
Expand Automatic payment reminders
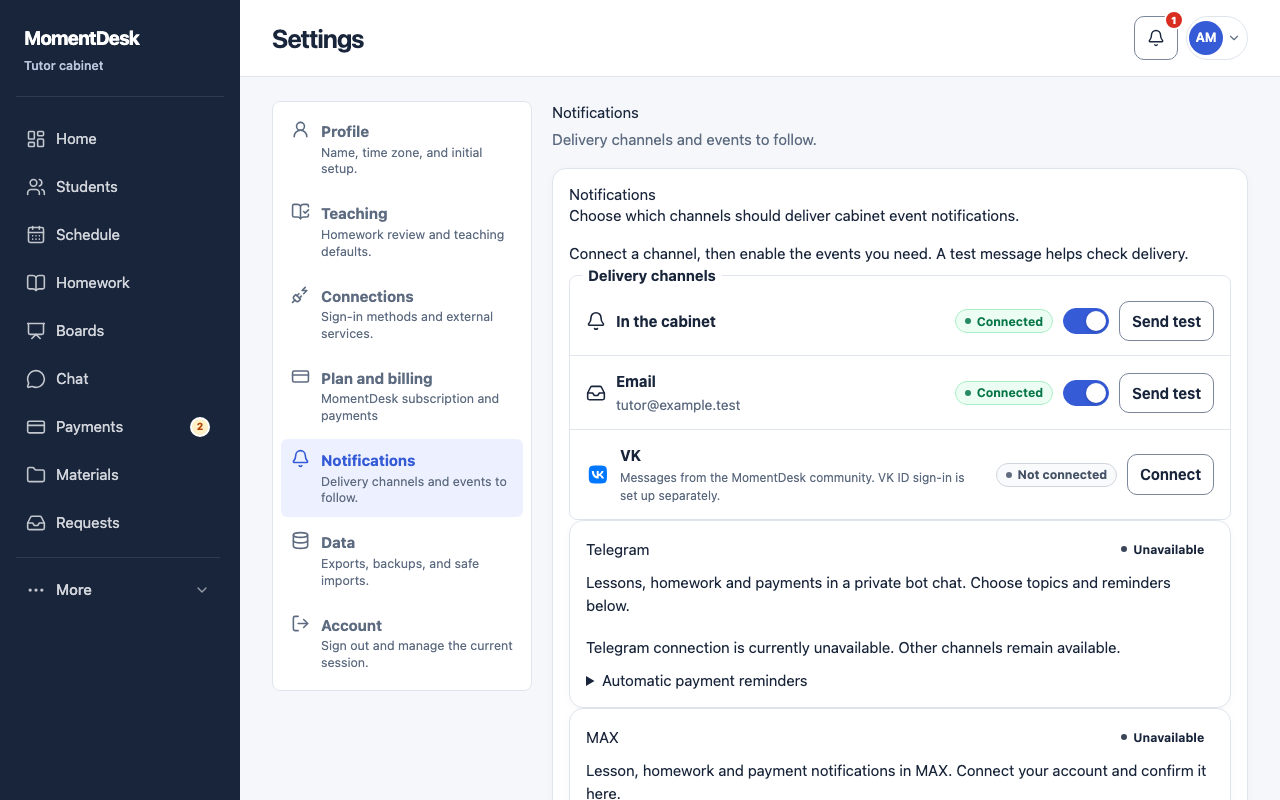click(x=696, y=681)
